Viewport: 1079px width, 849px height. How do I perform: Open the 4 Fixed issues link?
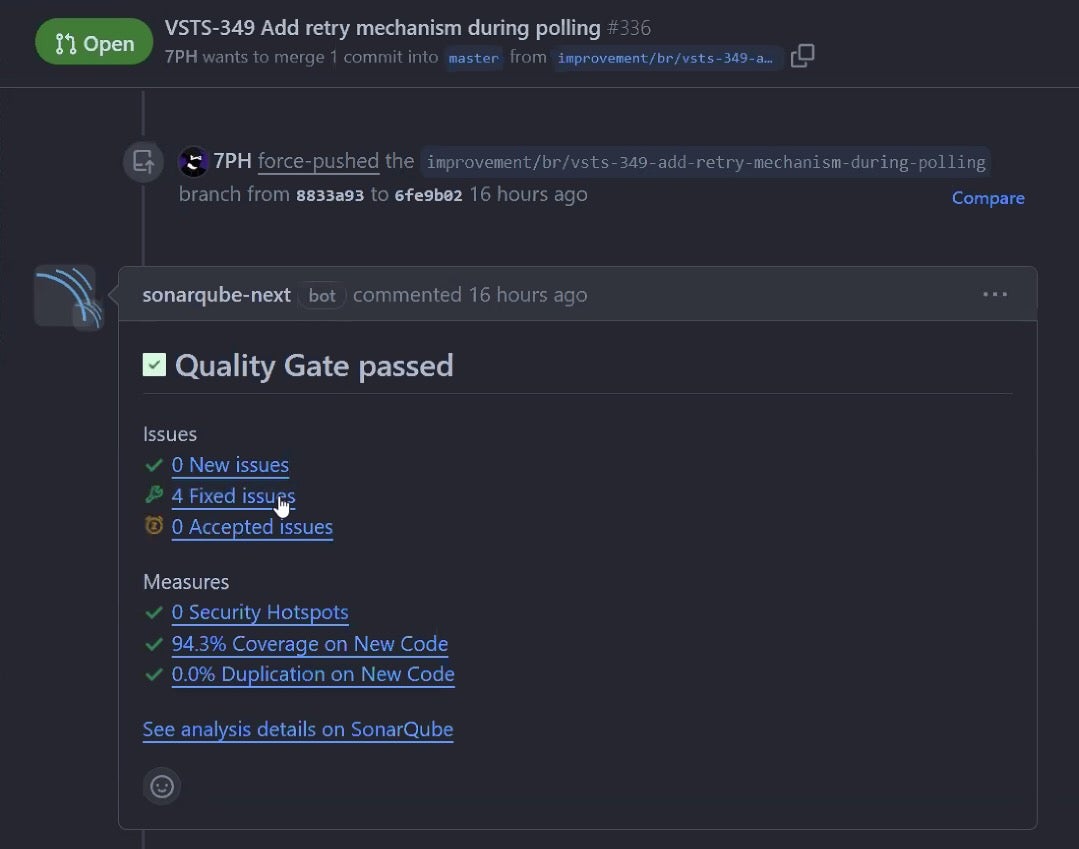(233, 495)
